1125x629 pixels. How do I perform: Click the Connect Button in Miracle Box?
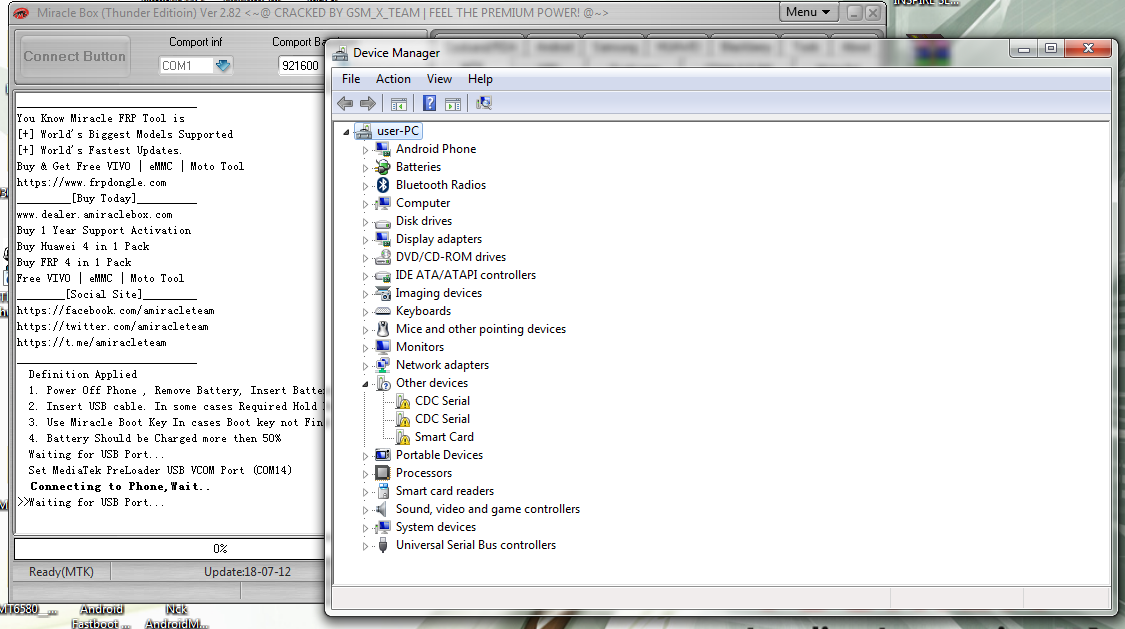[x=75, y=57]
